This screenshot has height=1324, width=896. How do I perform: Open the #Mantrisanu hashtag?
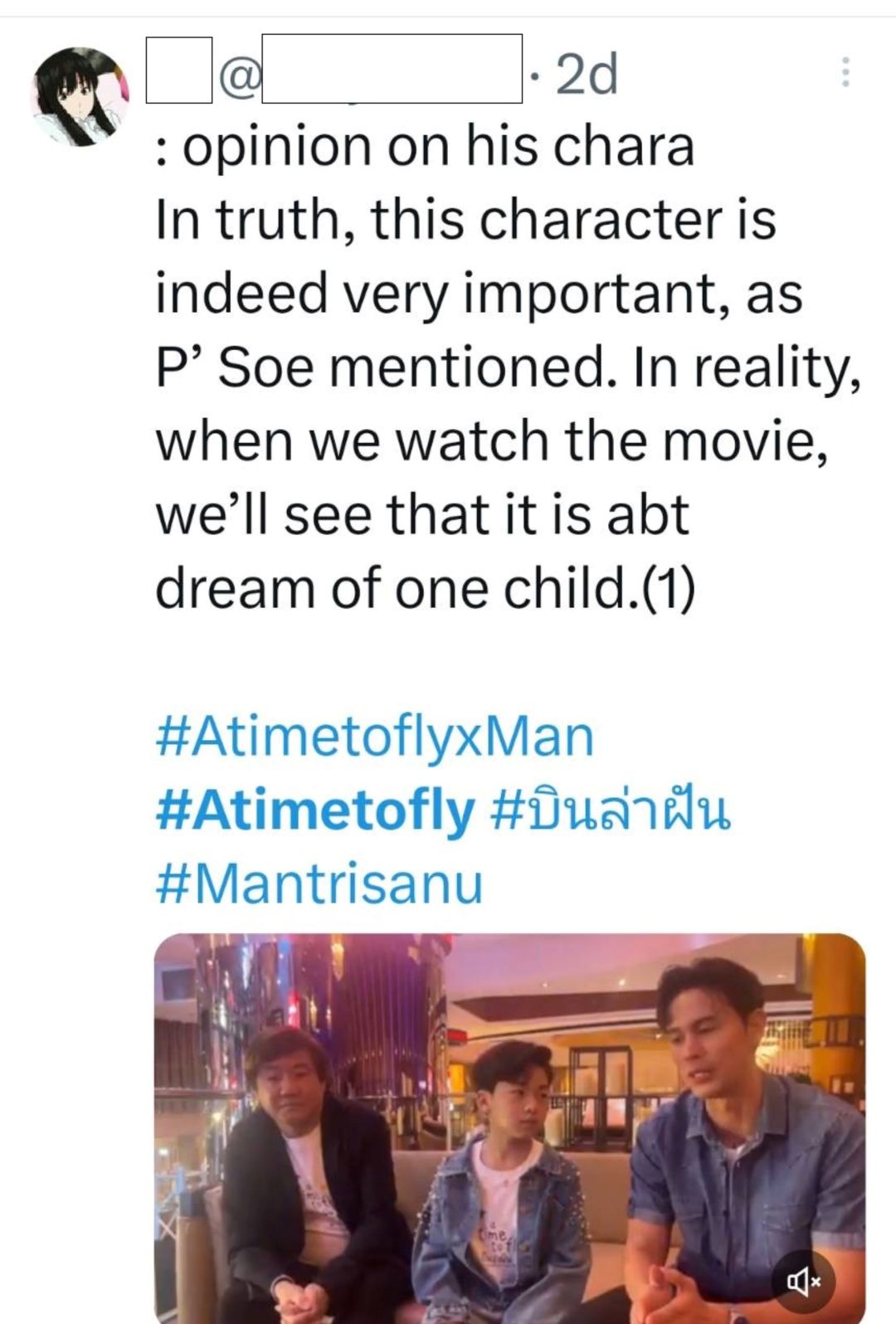point(319,884)
